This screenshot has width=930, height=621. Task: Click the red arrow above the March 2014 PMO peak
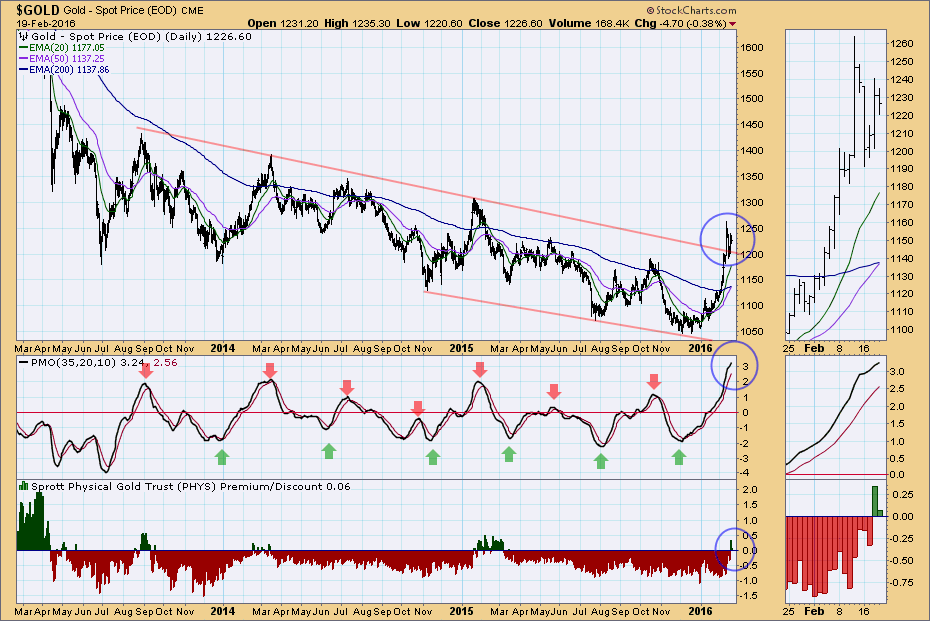[x=269, y=372]
